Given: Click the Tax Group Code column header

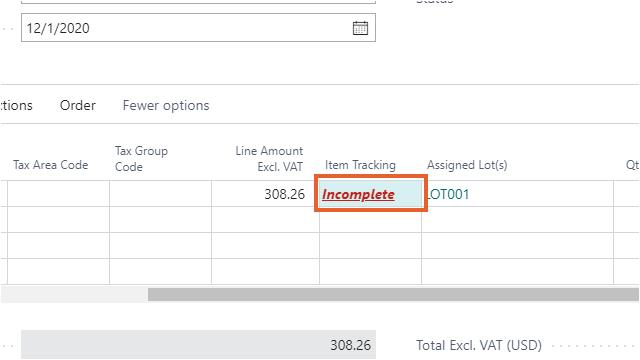Looking at the screenshot, I should click(x=141, y=159).
